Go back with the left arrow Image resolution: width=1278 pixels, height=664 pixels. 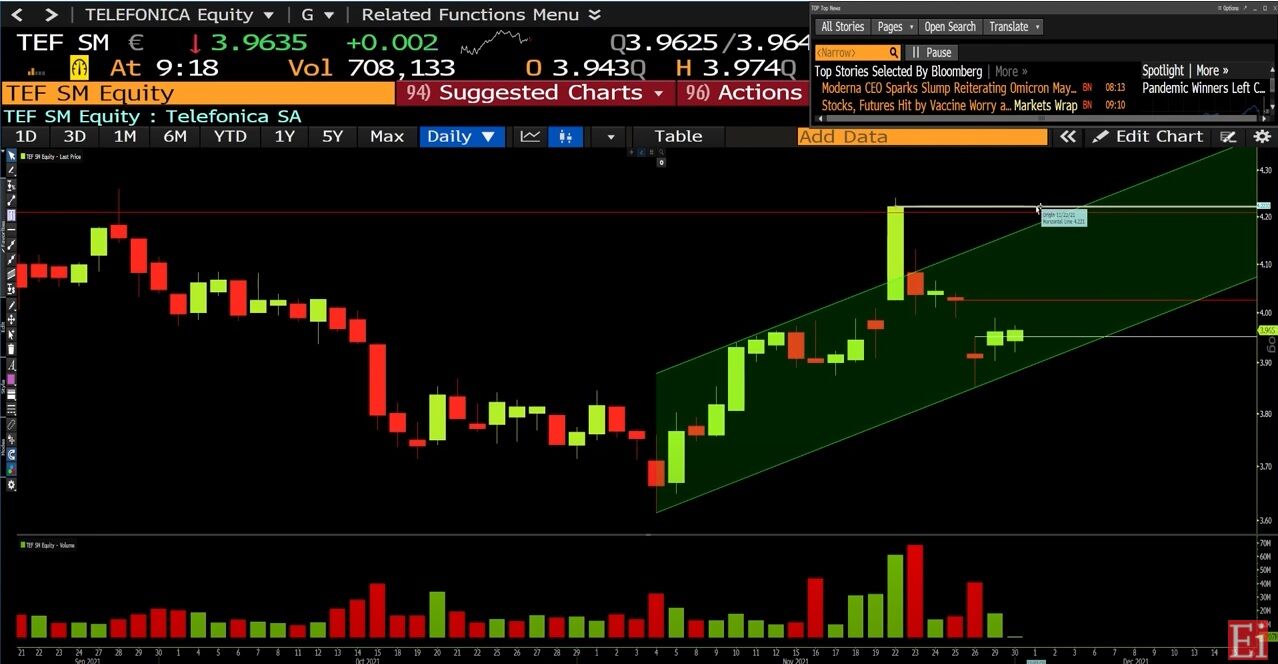point(17,15)
